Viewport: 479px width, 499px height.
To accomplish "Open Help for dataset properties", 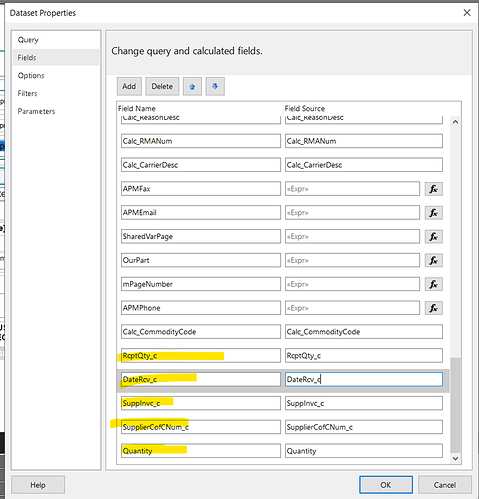I will click(38, 485).
